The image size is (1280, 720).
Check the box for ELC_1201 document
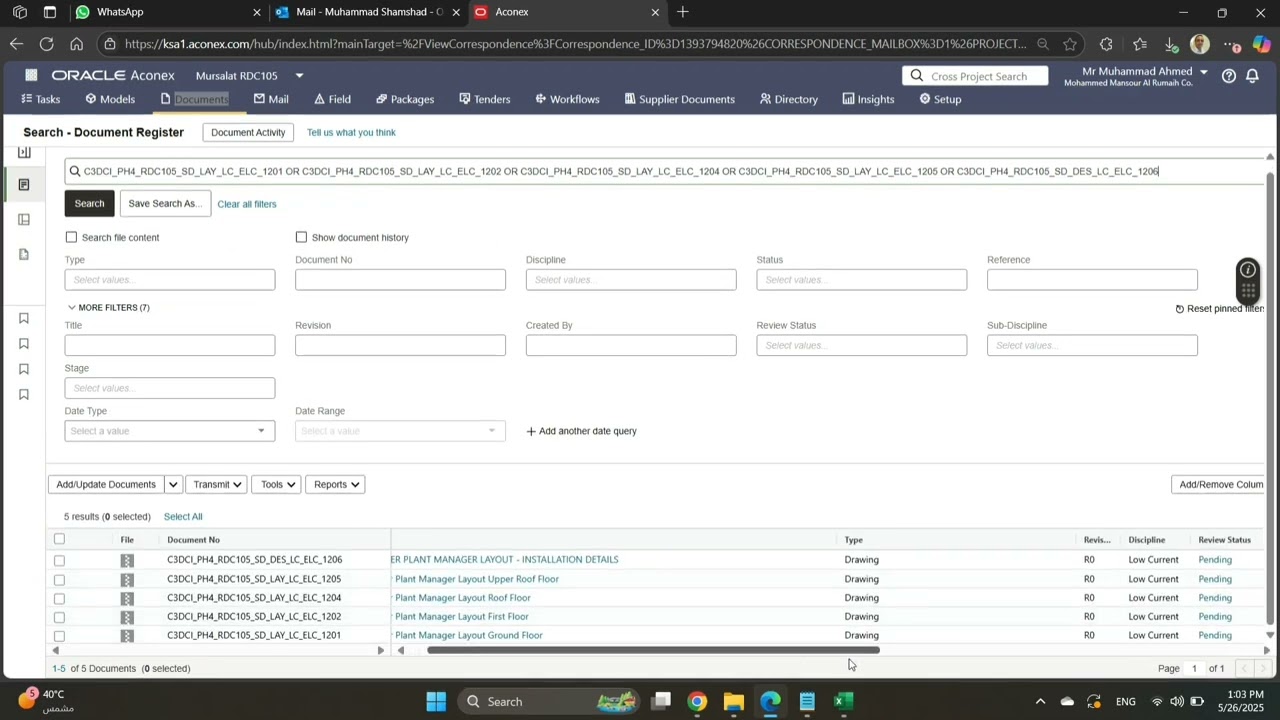(59, 637)
